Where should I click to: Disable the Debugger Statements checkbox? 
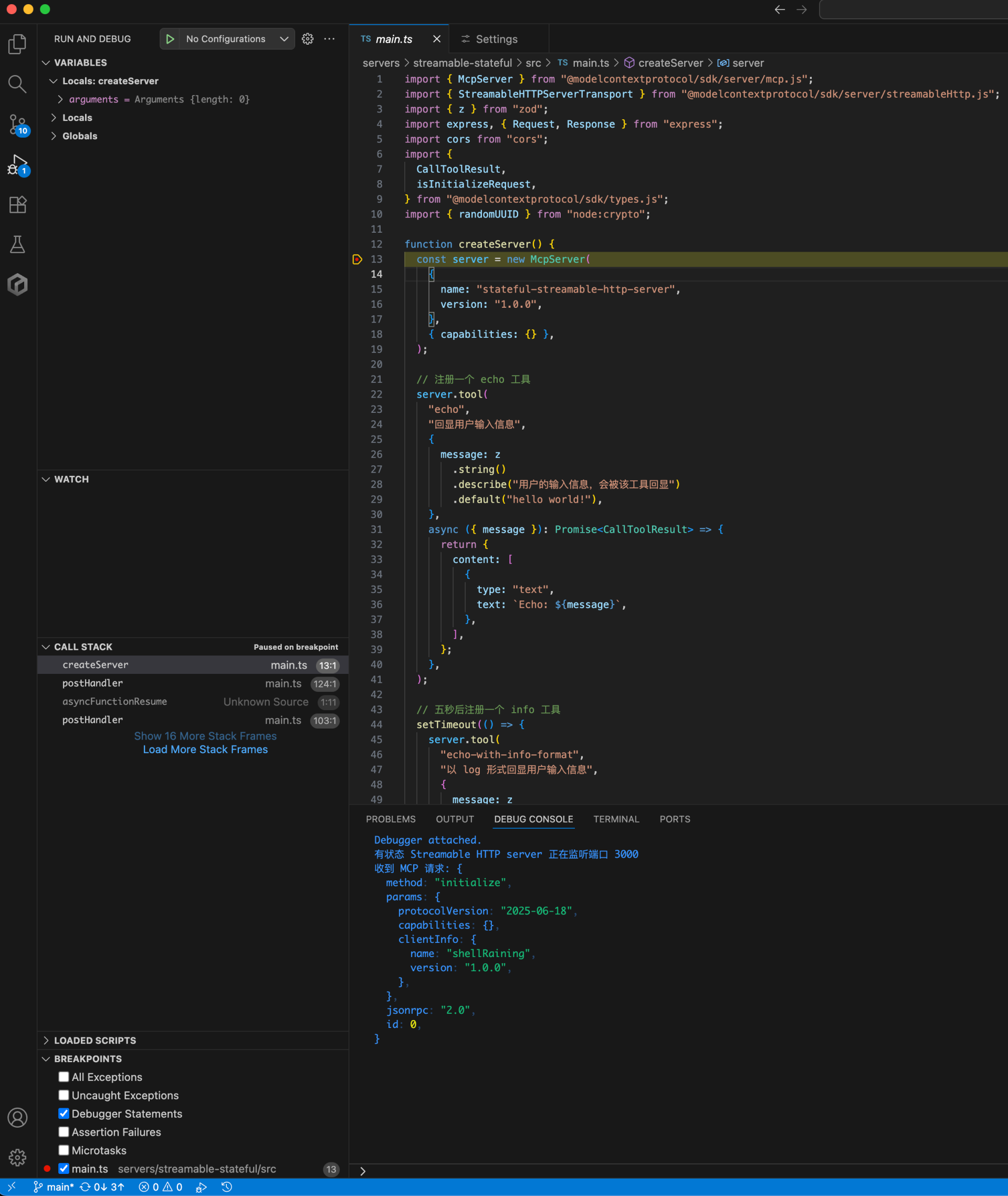(64, 1114)
